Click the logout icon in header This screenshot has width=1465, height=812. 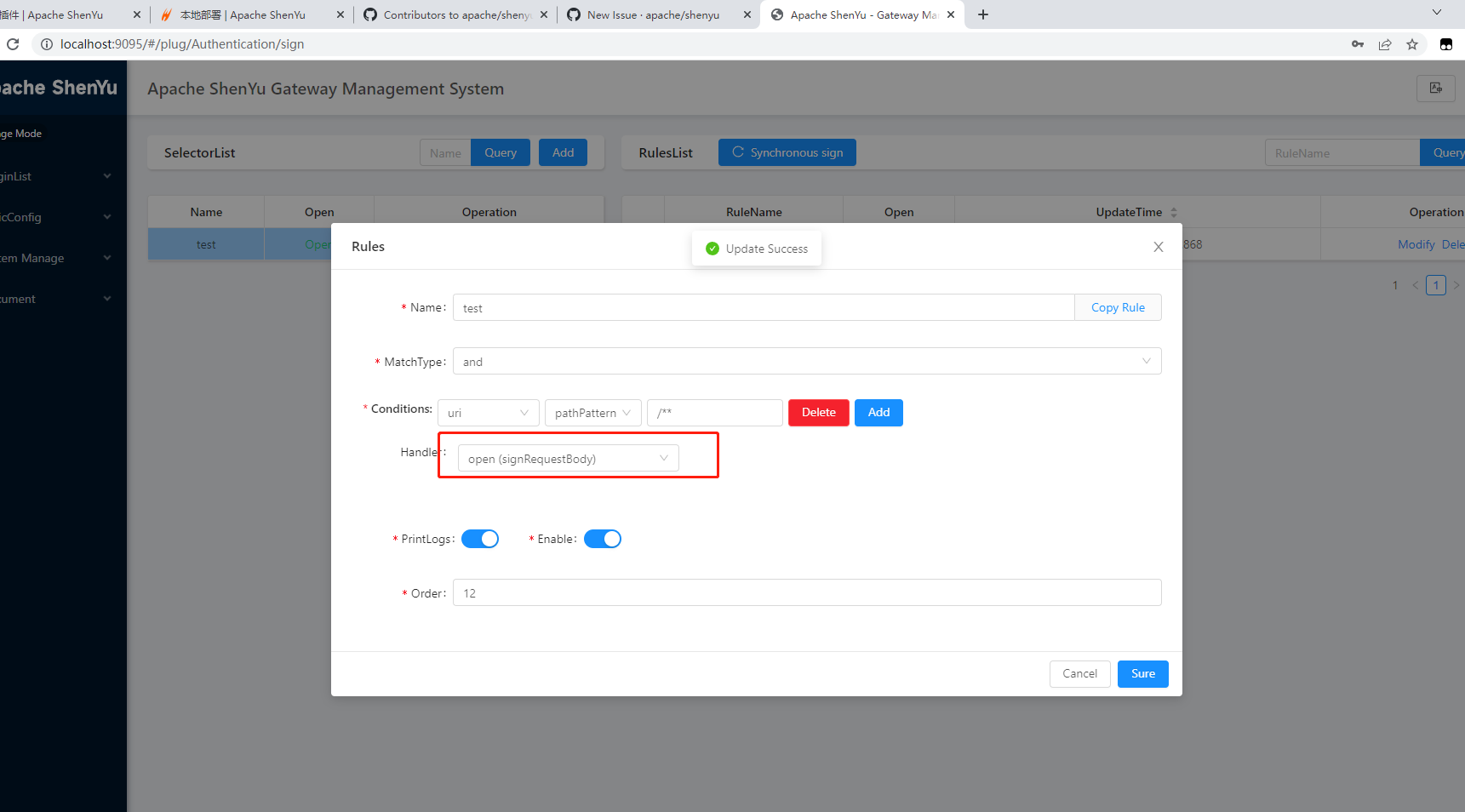(x=1436, y=88)
